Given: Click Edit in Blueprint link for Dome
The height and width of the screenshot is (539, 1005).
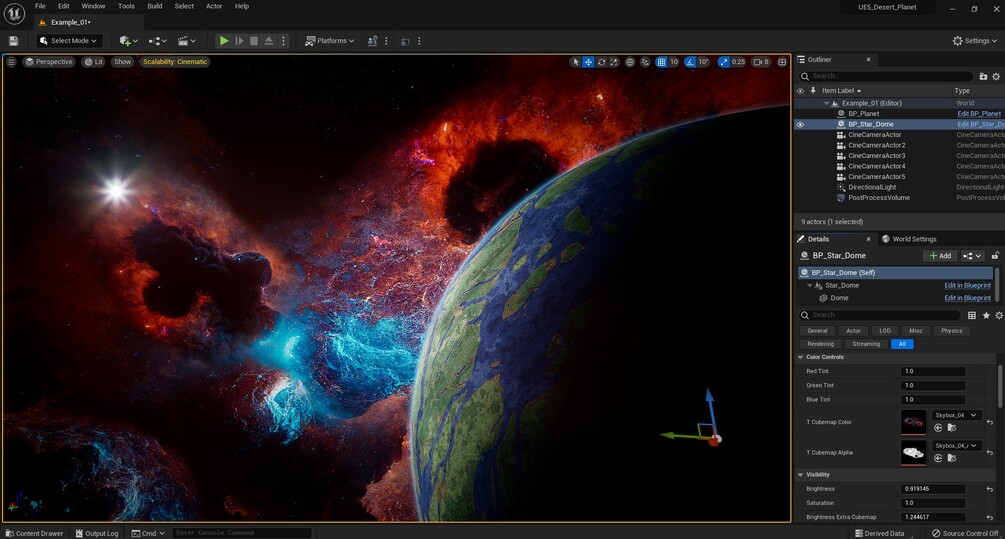Looking at the screenshot, I should point(967,298).
